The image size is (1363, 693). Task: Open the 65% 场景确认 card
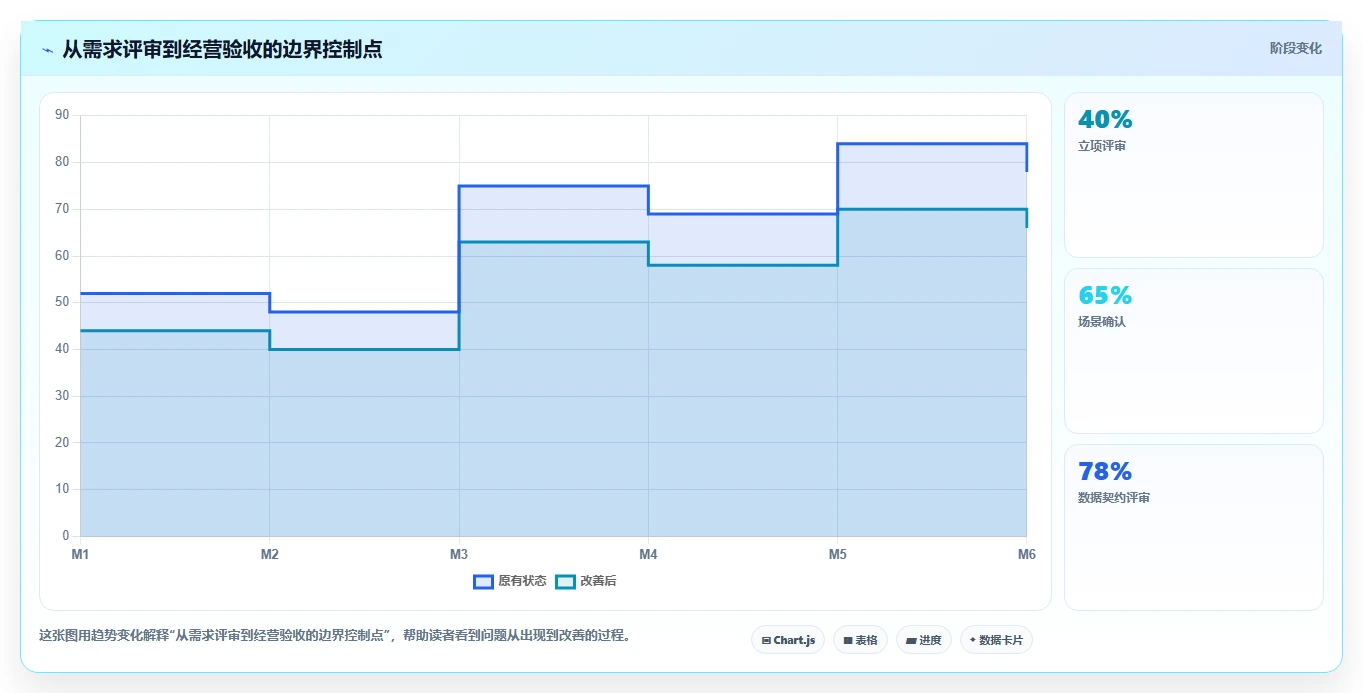coord(1194,351)
